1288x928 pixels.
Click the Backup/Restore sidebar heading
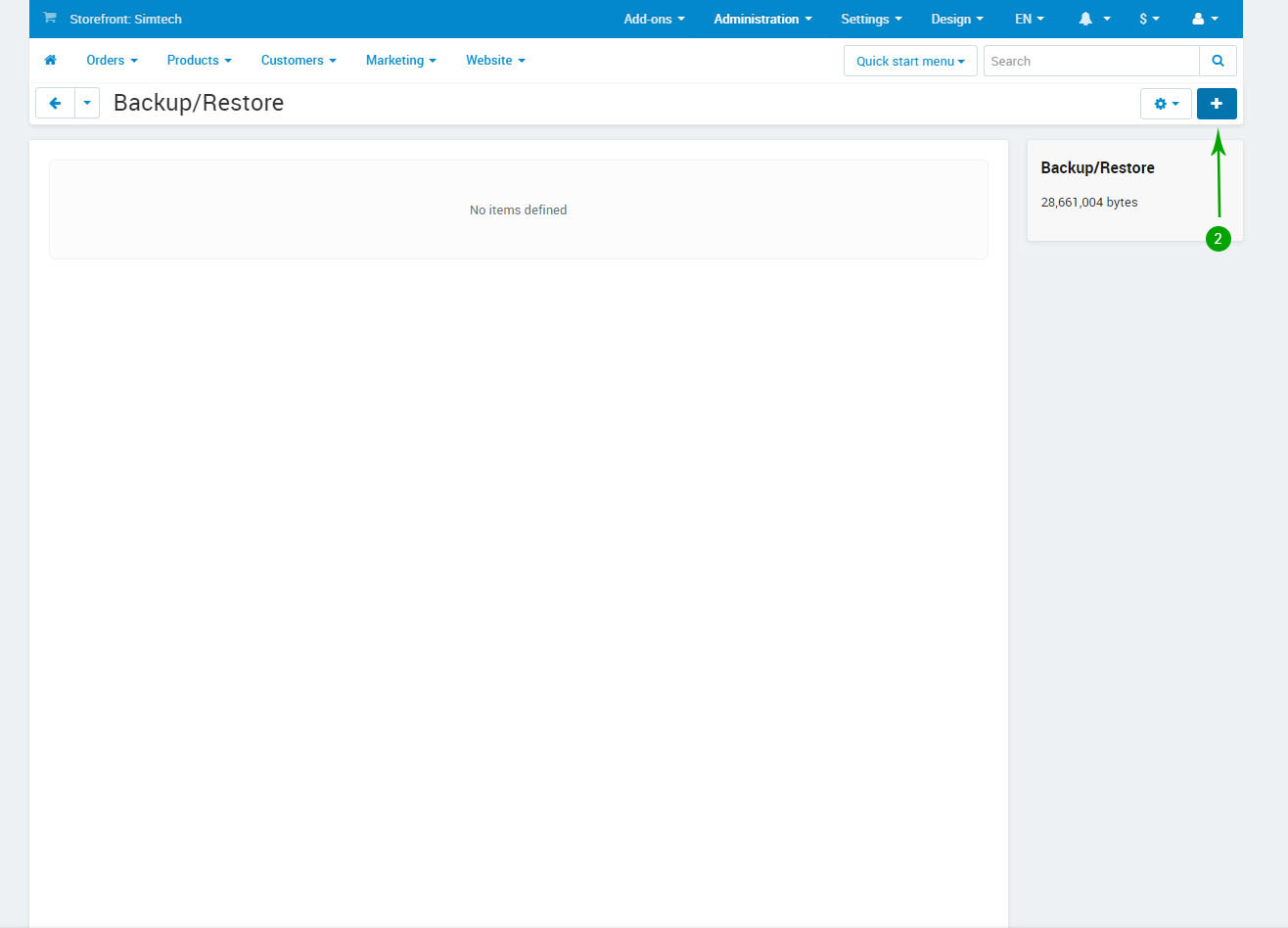click(x=1097, y=167)
